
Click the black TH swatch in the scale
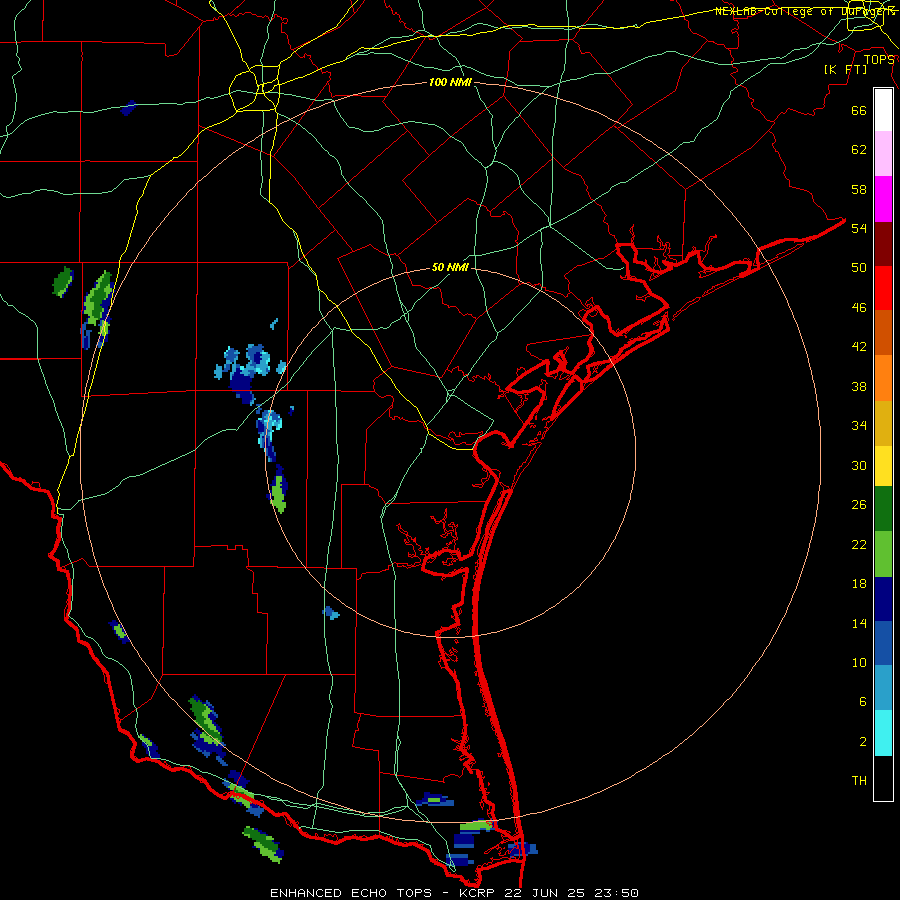[883, 778]
